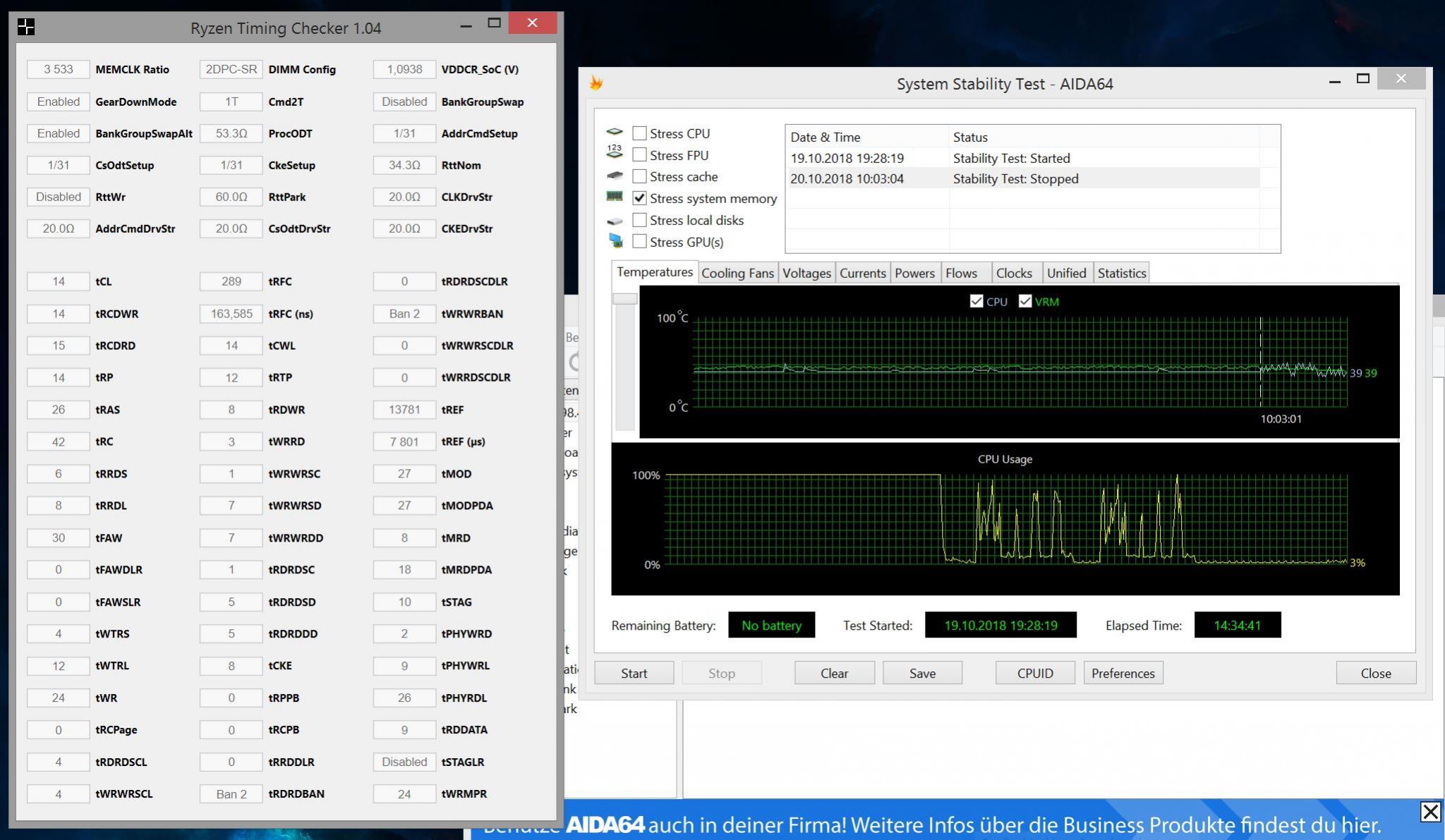Image resolution: width=1445 pixels, height=840 pixels.
Task: Click the CPU chip icon beside Stress CPU
Action: (615, 132)
